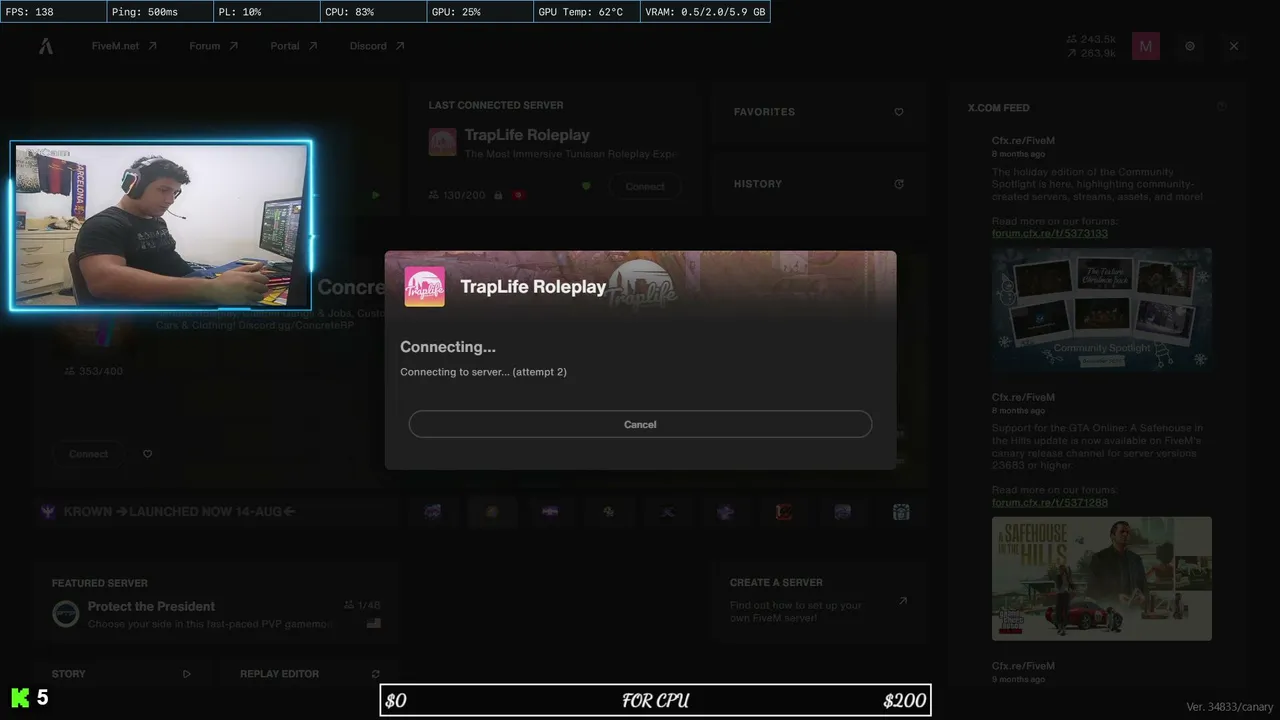Click the help icon beside X.COM FEED
Image resolution: width=1280 pixels, height=720 pixels.
1221,107
